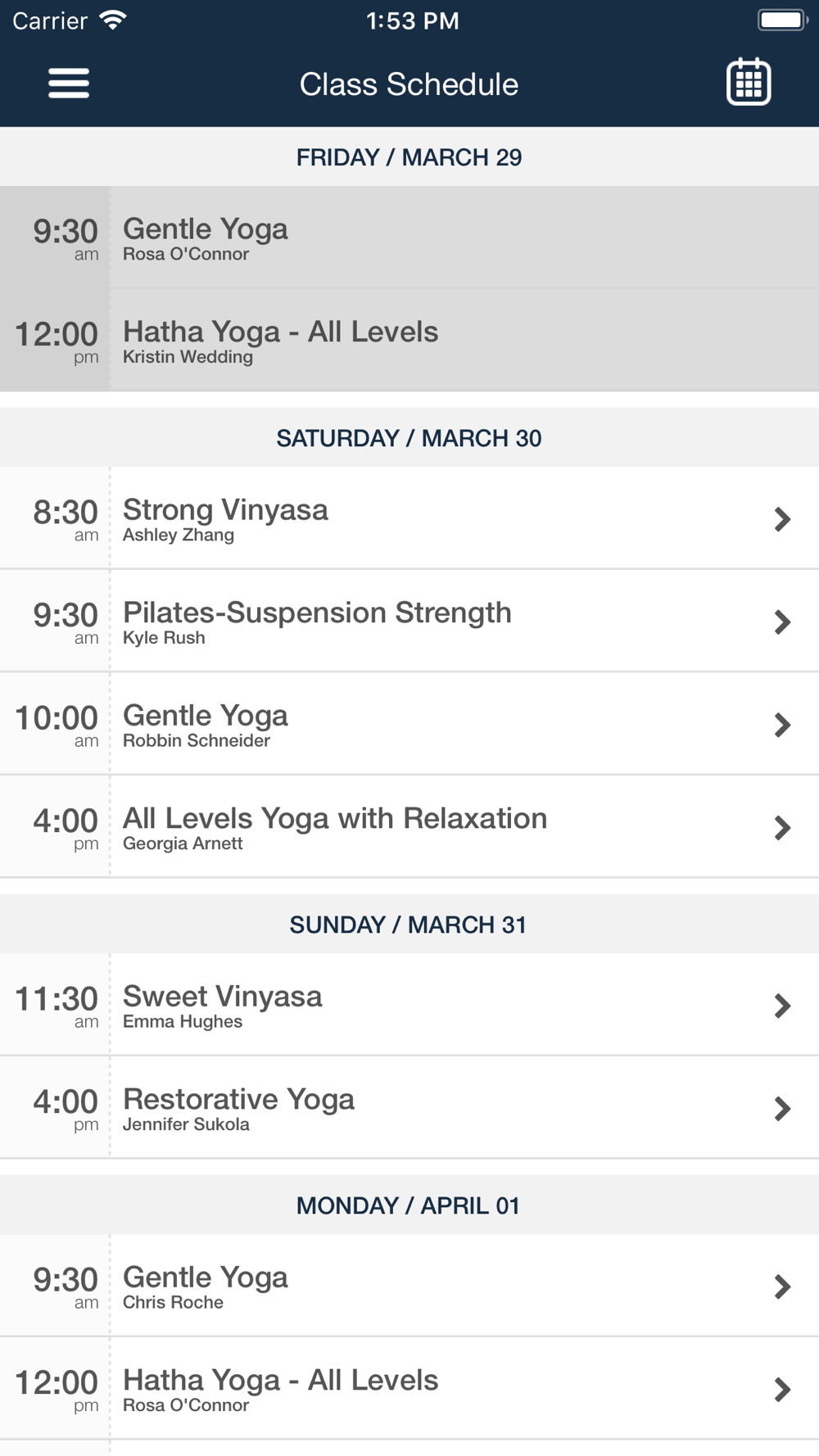Open Gentle Yoga with Chris Roche
The height and width of the screenshot is (1456, 819).
pyautogui.click(x=409, y=1286)
